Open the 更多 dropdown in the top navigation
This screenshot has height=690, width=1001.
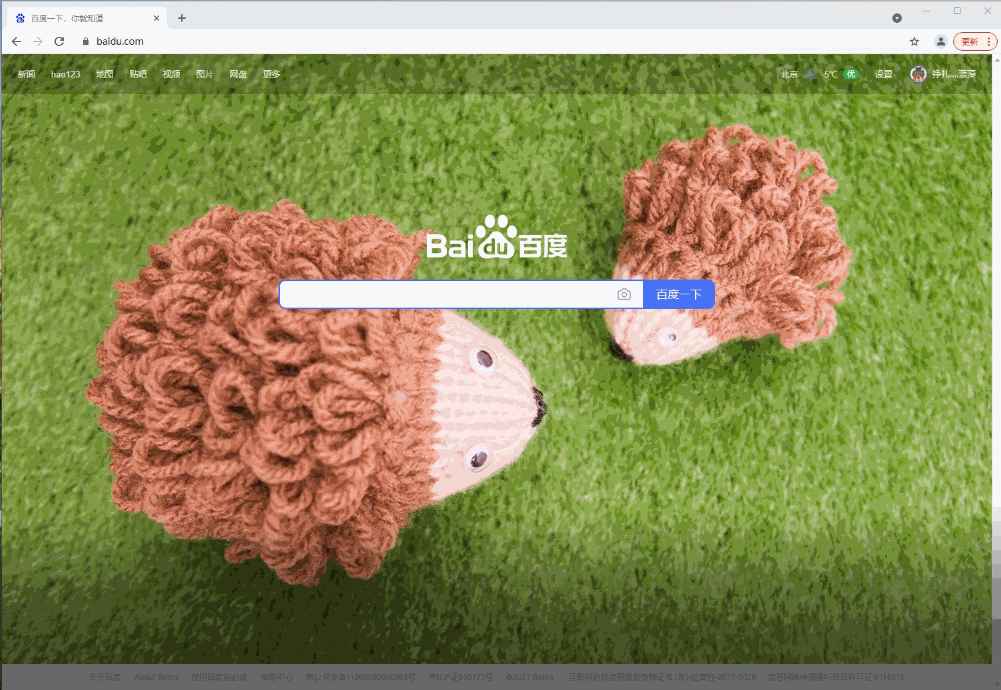click(x=271, y=74)
